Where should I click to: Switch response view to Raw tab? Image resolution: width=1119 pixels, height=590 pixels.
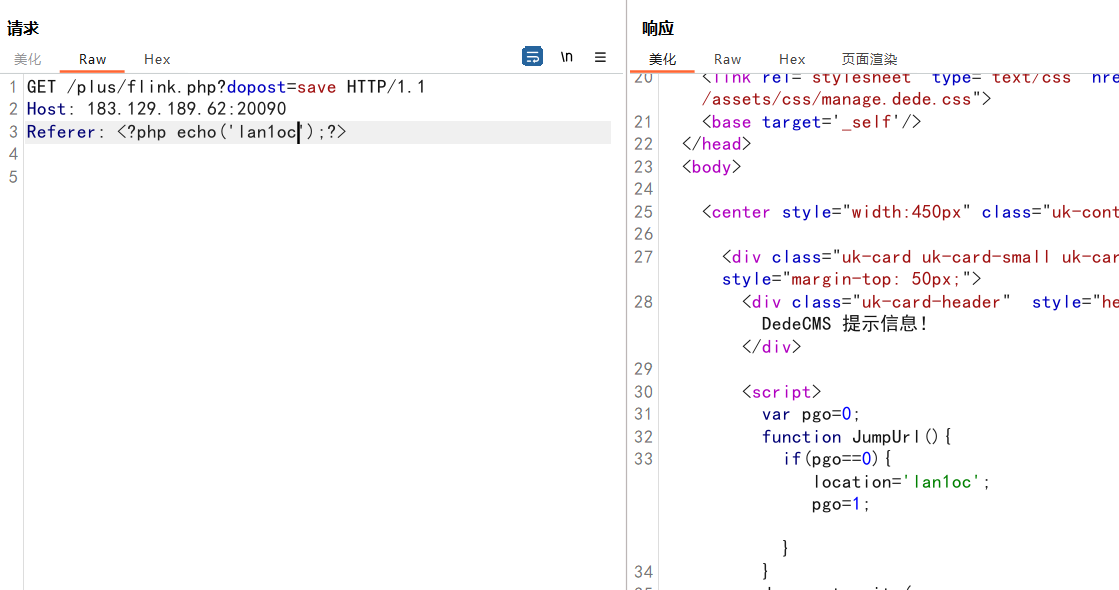[x=727, y=59]
